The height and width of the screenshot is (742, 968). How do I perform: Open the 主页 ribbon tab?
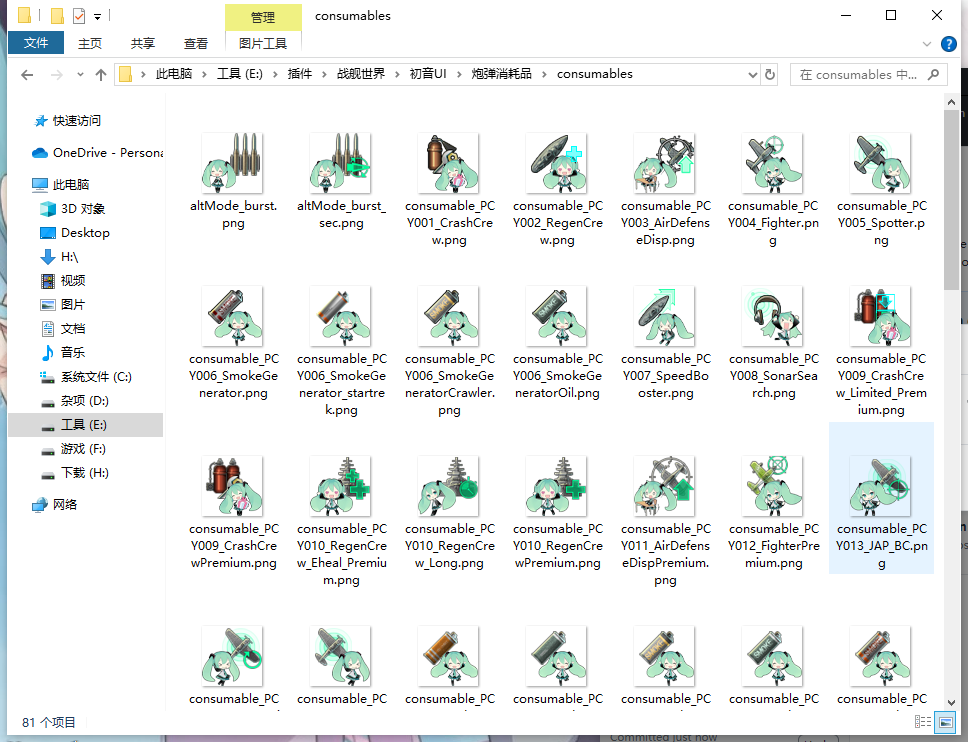[x=90, y=43]
